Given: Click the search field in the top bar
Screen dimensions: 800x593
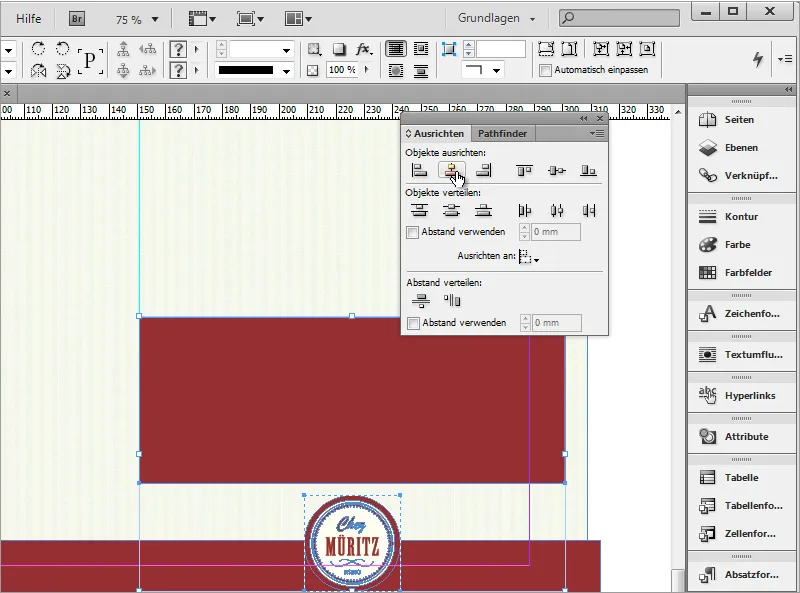Looking at the screenshot, I should pos(619,18).
